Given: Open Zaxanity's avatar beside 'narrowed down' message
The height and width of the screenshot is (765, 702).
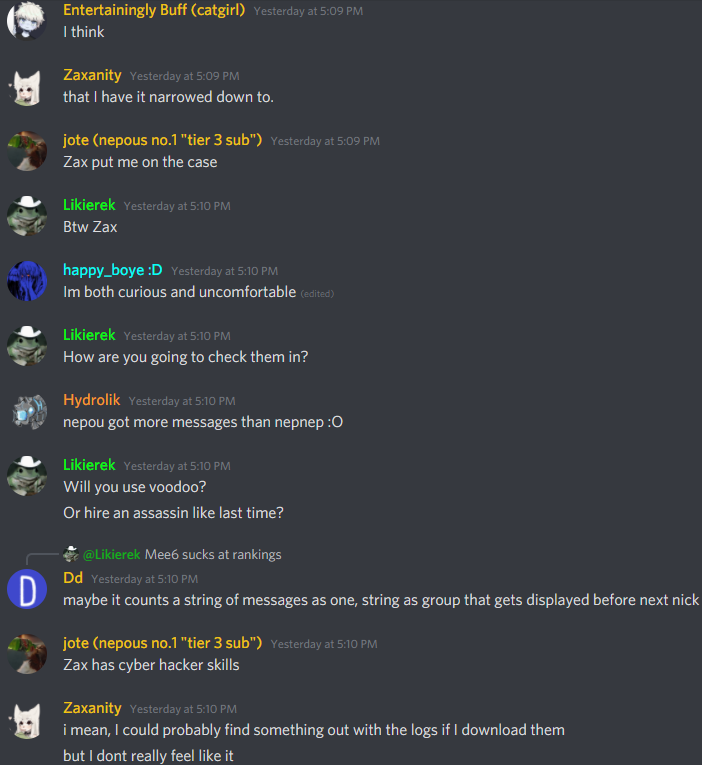Looking at the screenshot, I should pos(27,86).
